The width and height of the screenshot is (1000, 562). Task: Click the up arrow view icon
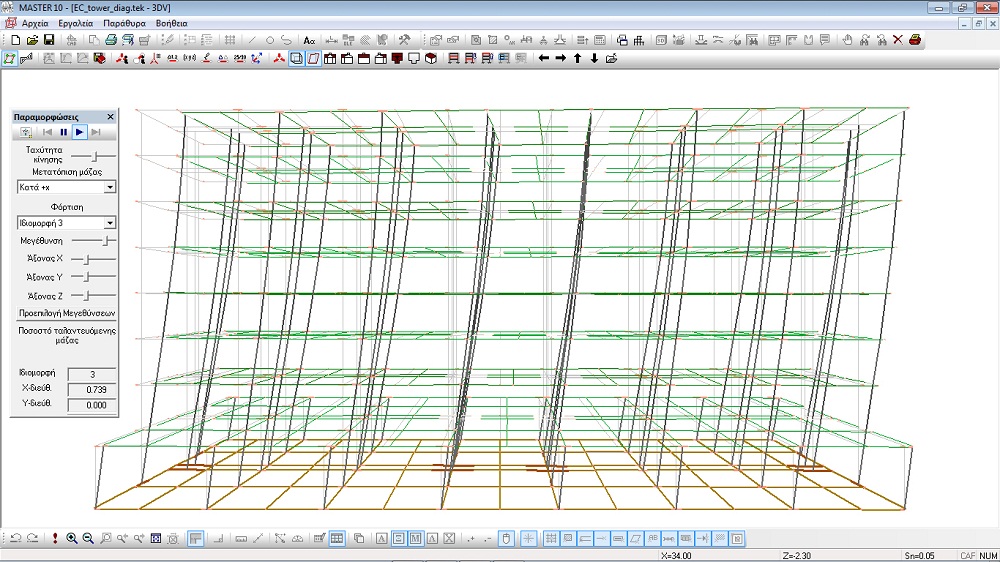click(x=577, y=58)
